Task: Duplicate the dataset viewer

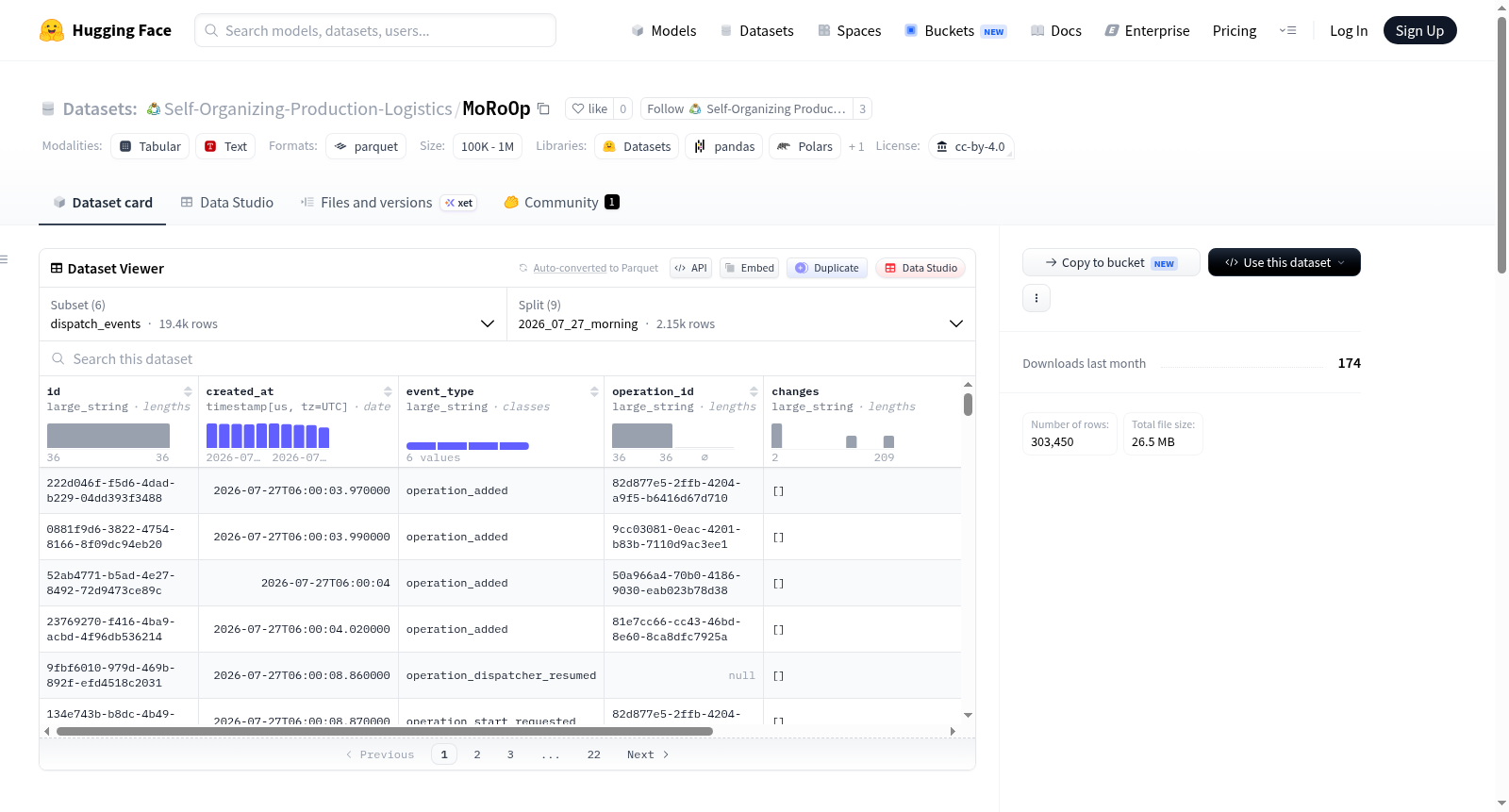Action: point(827,268)
